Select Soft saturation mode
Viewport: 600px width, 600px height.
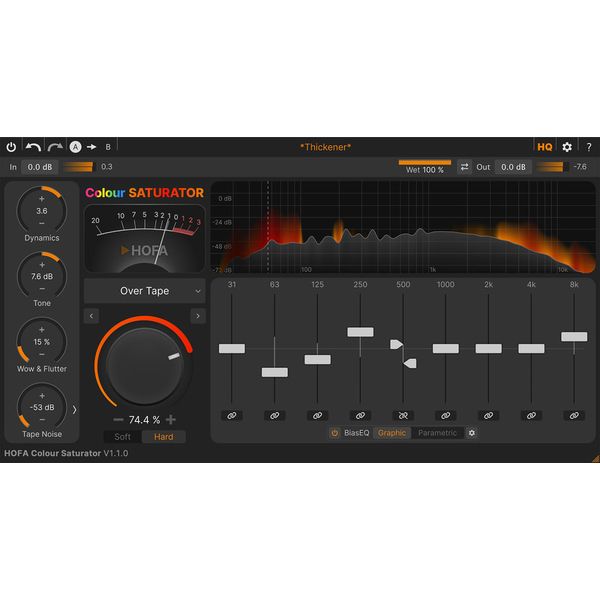(x=122, y=437)
